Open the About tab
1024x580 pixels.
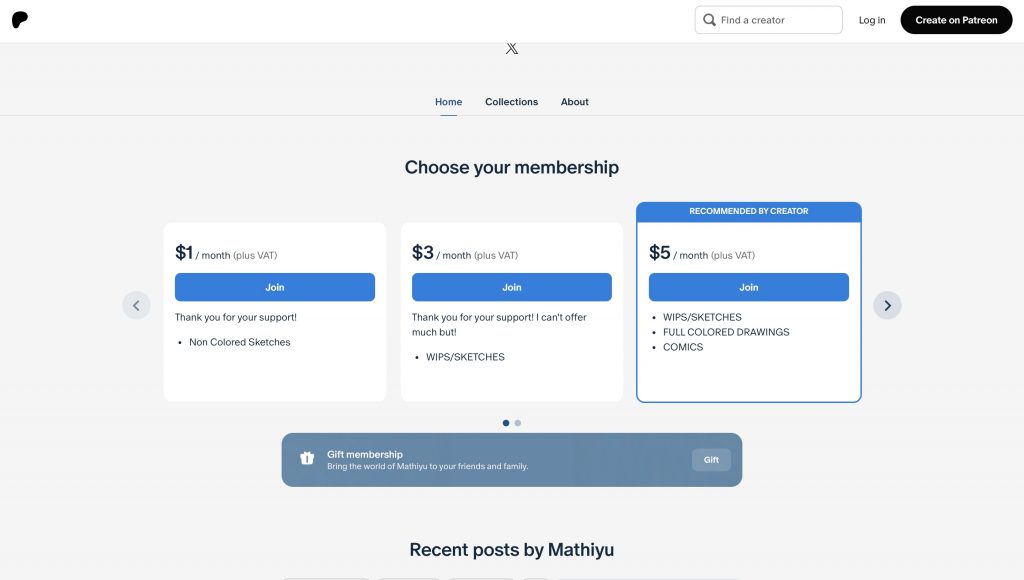coord(575,102)
